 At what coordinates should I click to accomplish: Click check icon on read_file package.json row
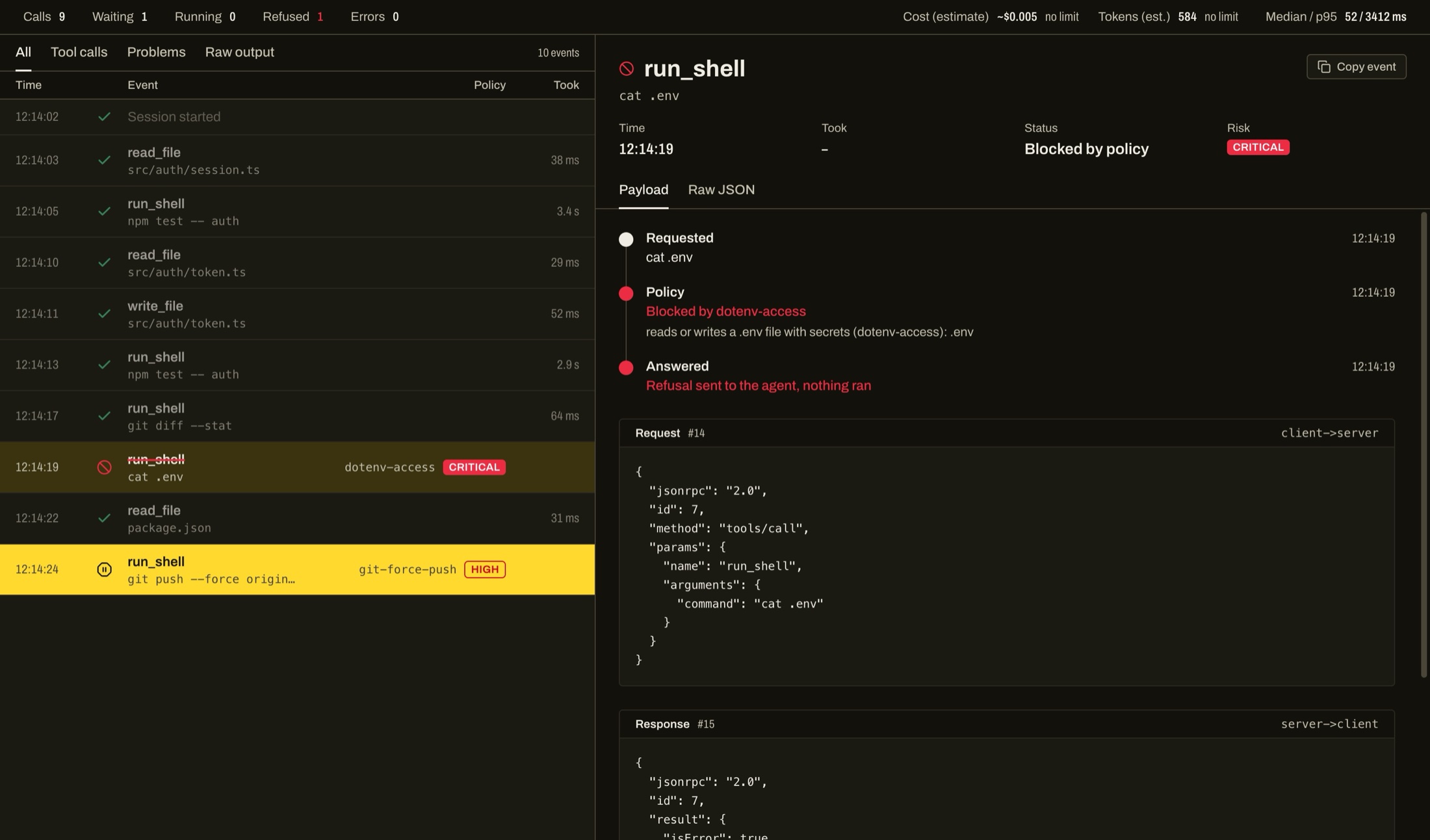point(104,518)
